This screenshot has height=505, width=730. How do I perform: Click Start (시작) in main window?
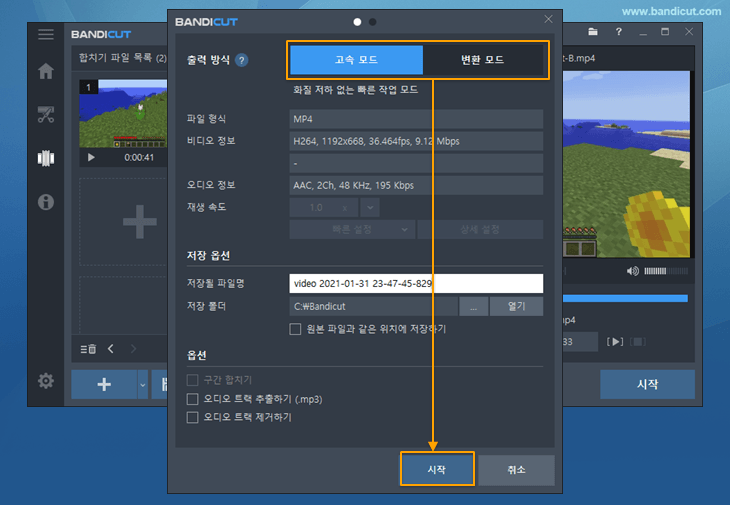coord(647,384)
